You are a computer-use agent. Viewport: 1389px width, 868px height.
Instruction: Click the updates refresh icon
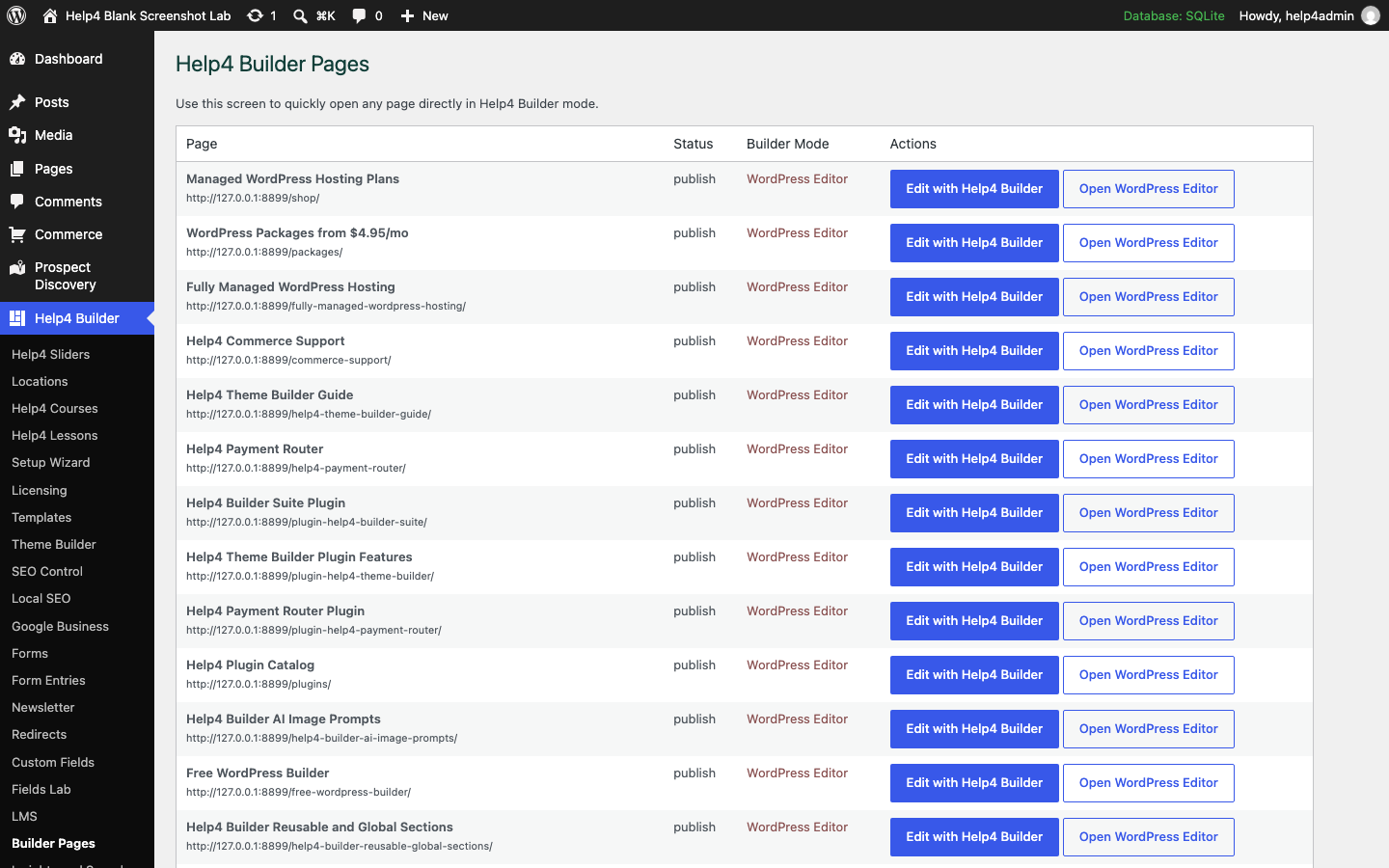[255, 15]
